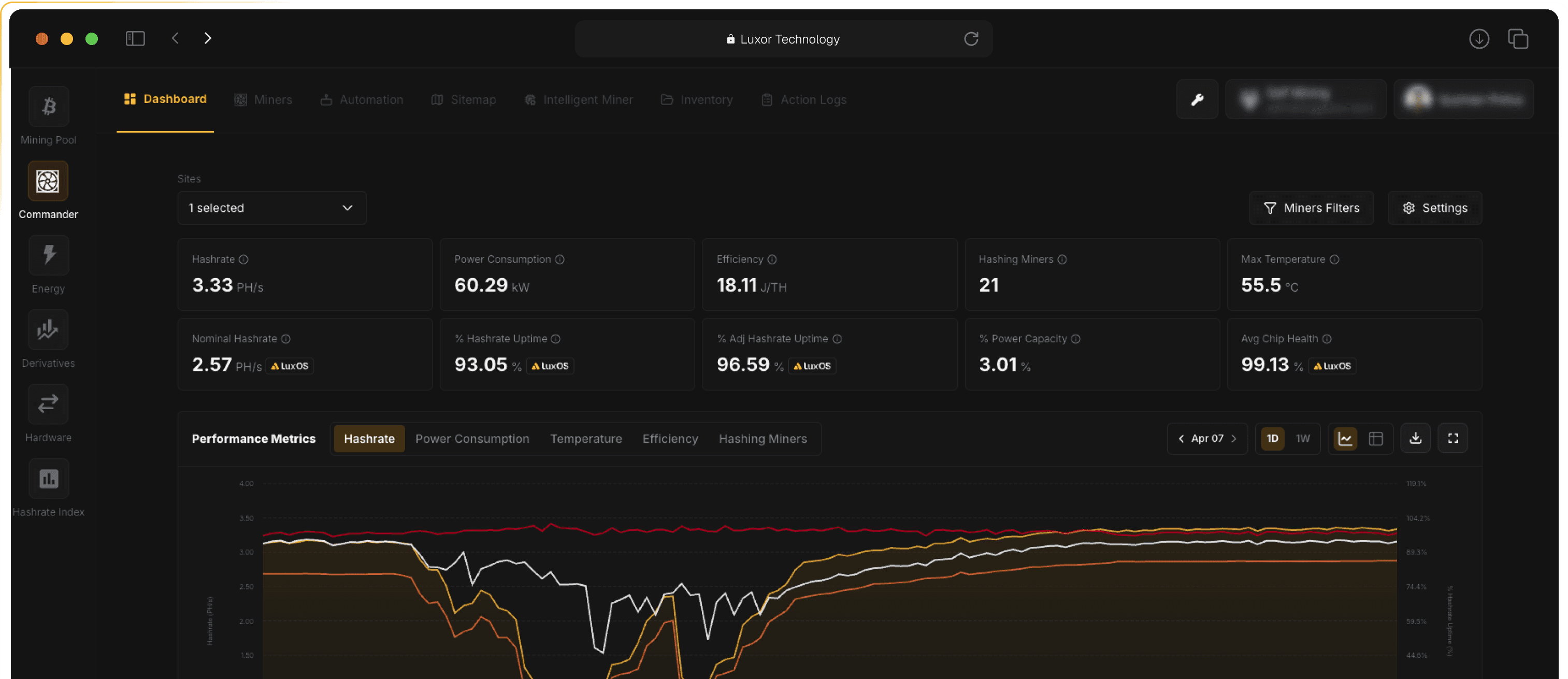Download the performance metrics chart

click(x=1416, y=438)
